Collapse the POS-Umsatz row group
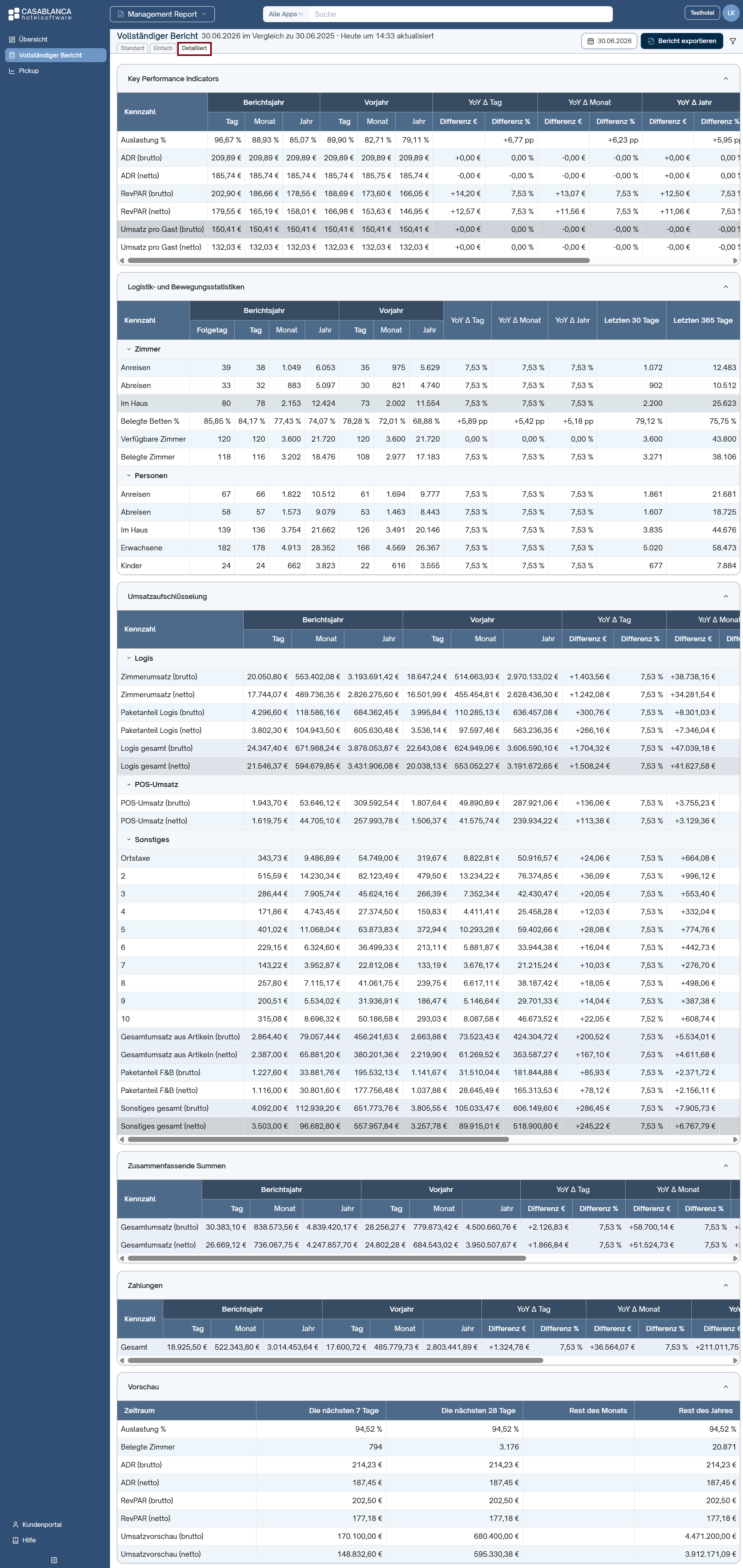This screenshot has width=743, height=1568. pos(129,785)
